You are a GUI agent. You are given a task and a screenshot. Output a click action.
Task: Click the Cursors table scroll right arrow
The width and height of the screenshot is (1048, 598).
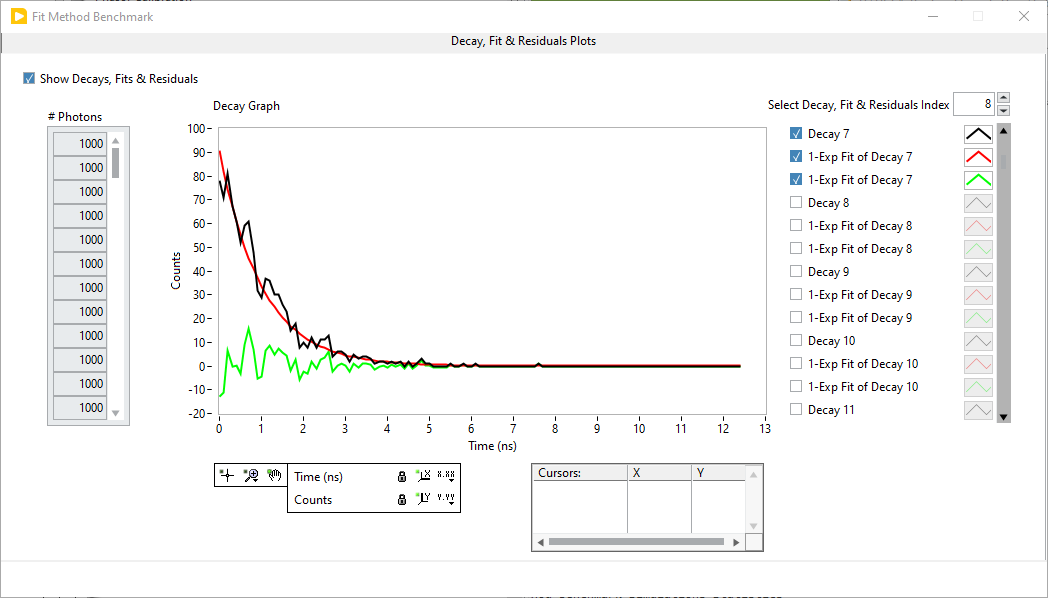[x=737, y=542]
